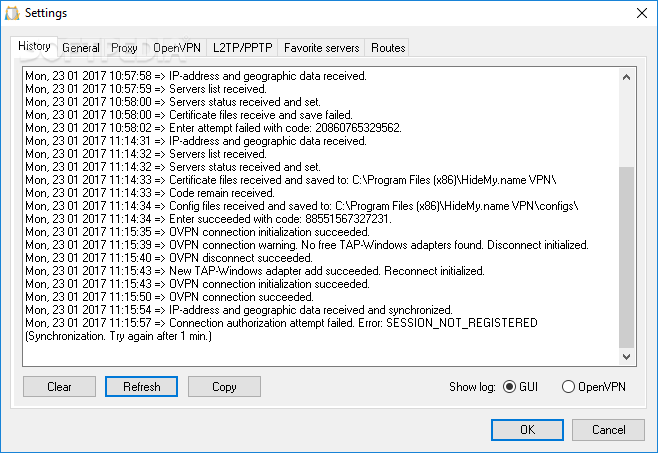
Task: Click the log scrollbar down arrow
Action: click(x=627, y=357)
